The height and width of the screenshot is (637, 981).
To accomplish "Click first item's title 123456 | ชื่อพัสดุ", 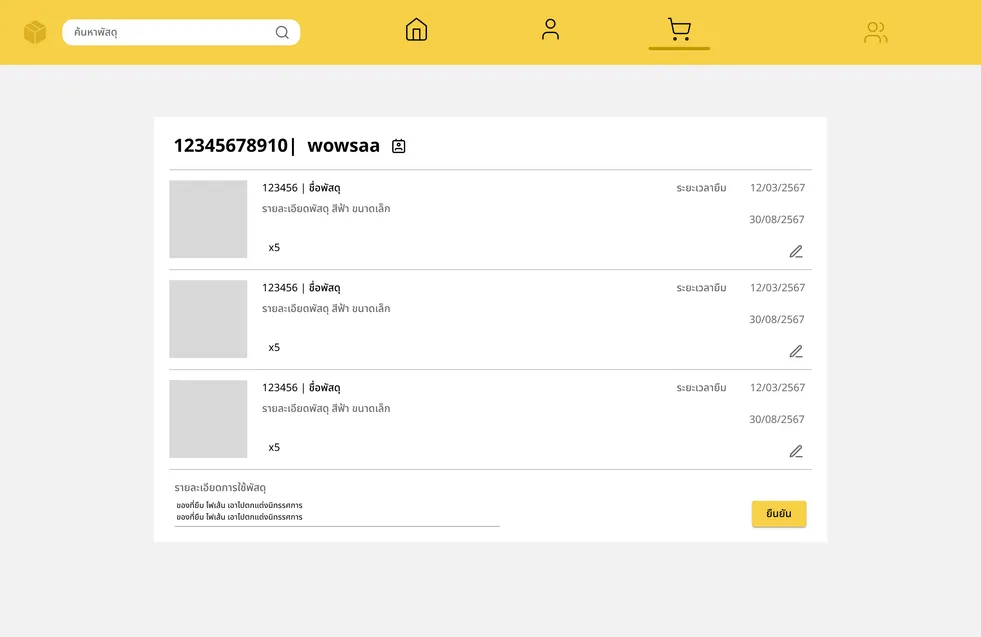I will point(301,188).
